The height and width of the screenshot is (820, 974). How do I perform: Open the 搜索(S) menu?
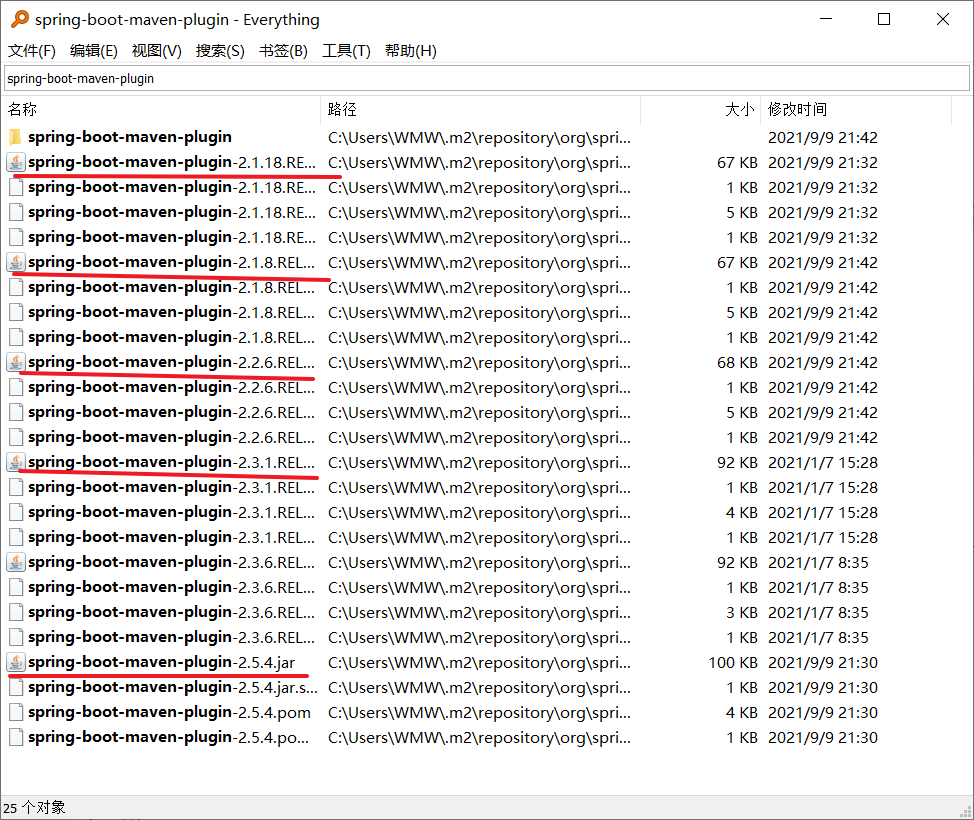[x=220, y=51]
